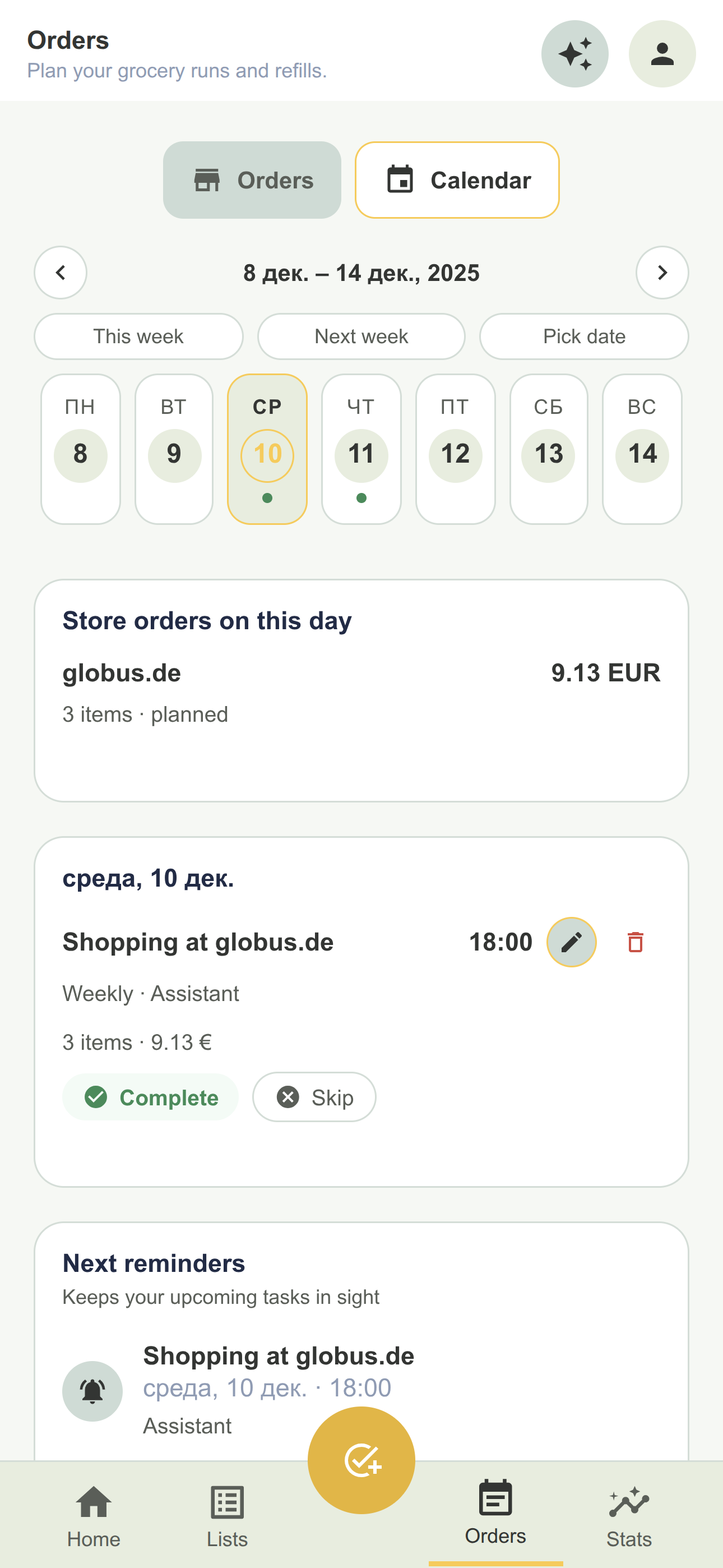Screen dimensions: 723x1568
Task: Switch to the Orders view
Action: click(x=252, y=180)
